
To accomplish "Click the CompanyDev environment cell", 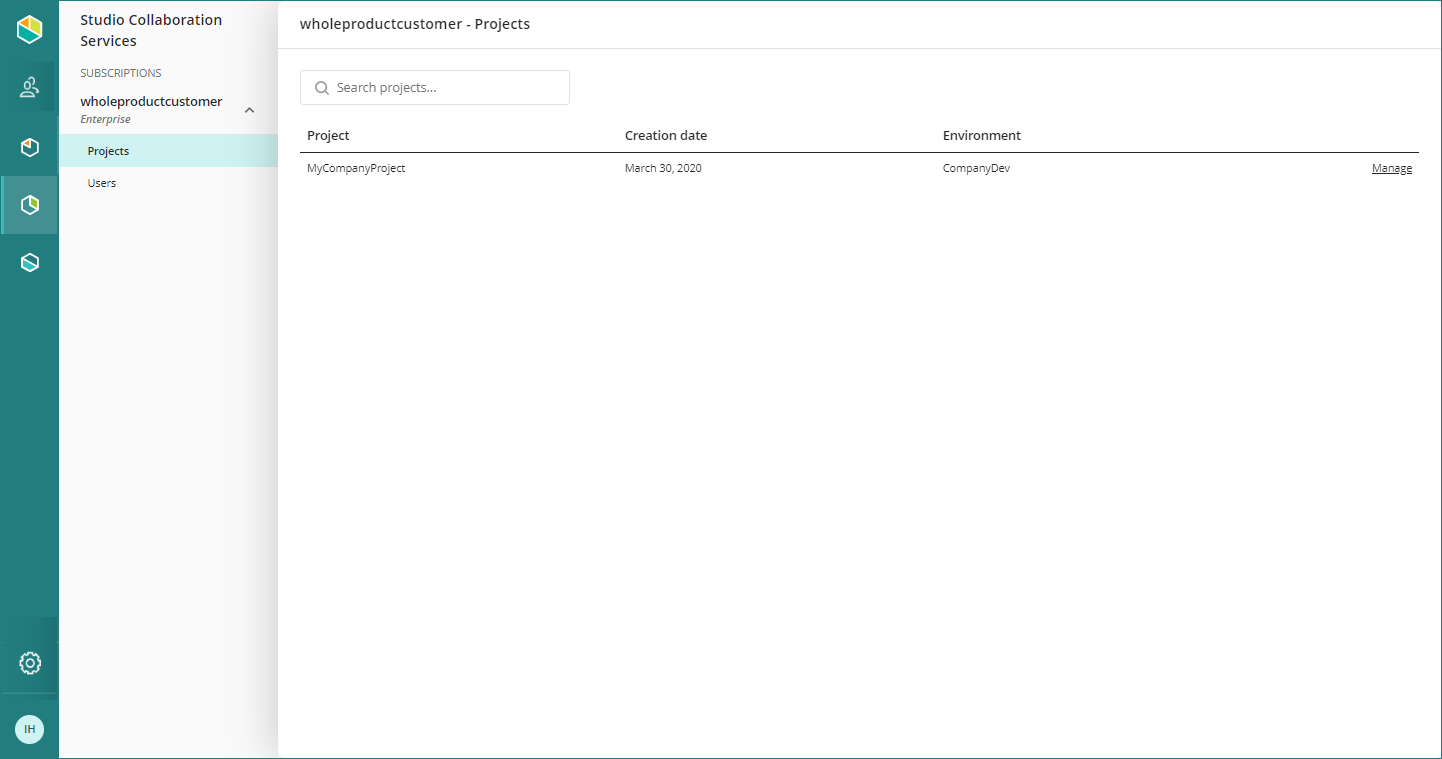I will pyautogui.click(x=976, y=168).
